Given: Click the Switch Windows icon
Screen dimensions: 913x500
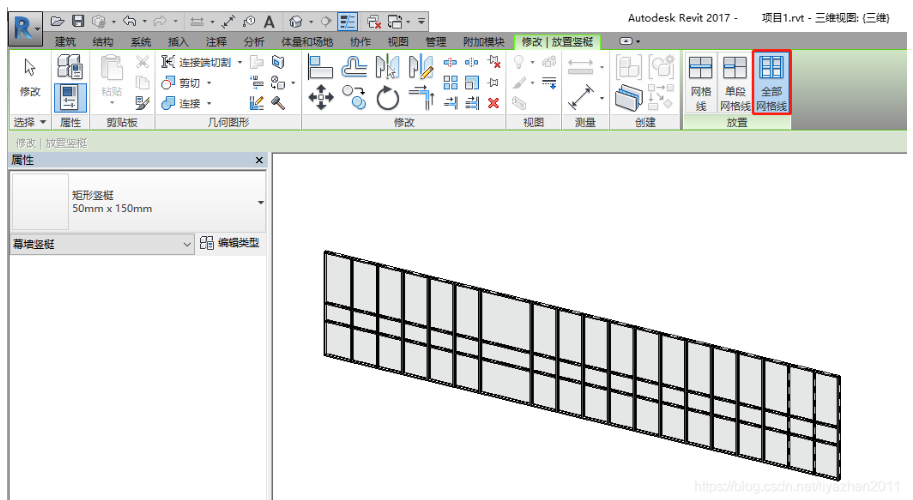Looking at the screenshot, I should (395, 22).
